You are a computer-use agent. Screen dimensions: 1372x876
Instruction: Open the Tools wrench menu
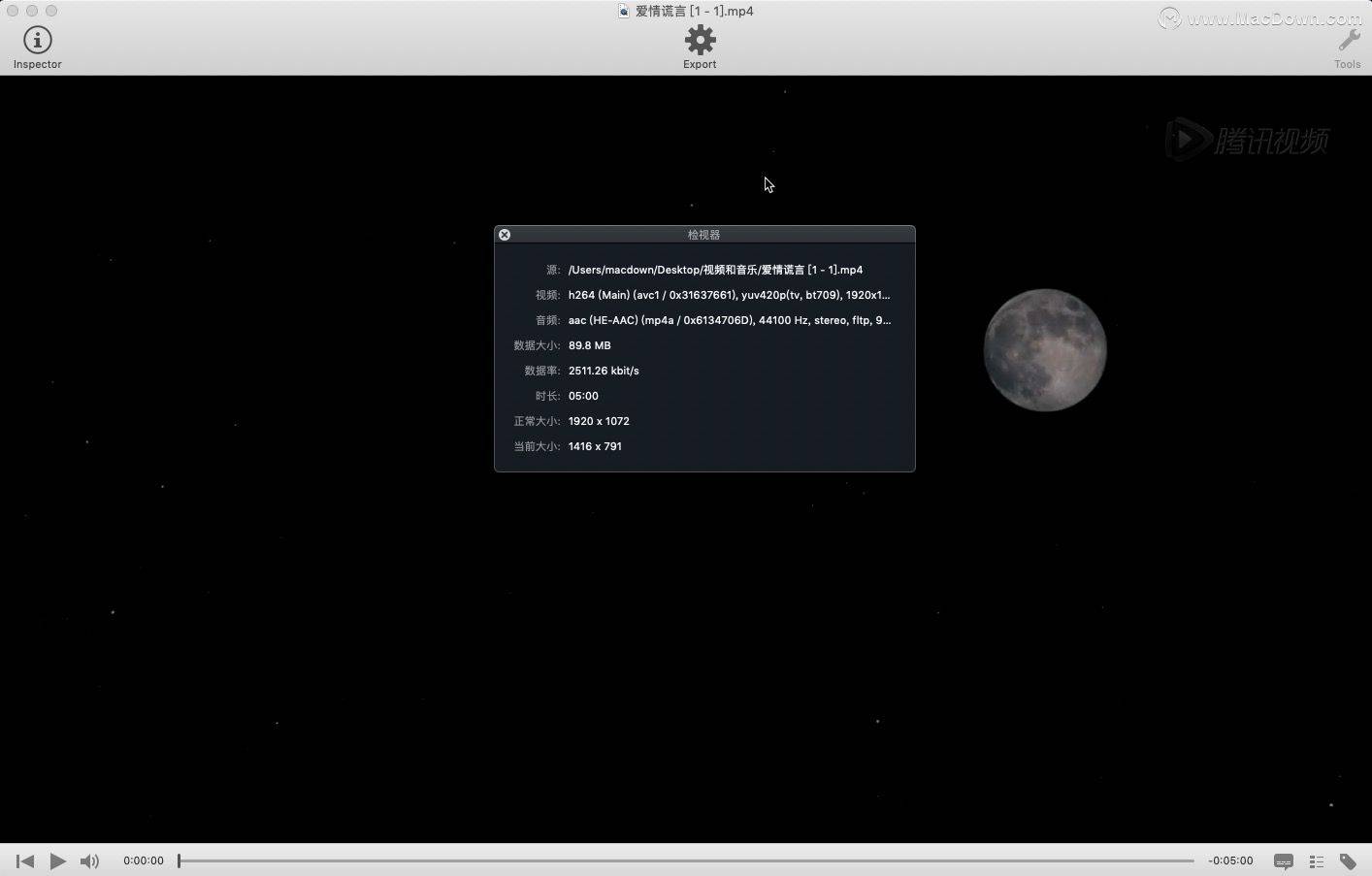coord(1348,48)
